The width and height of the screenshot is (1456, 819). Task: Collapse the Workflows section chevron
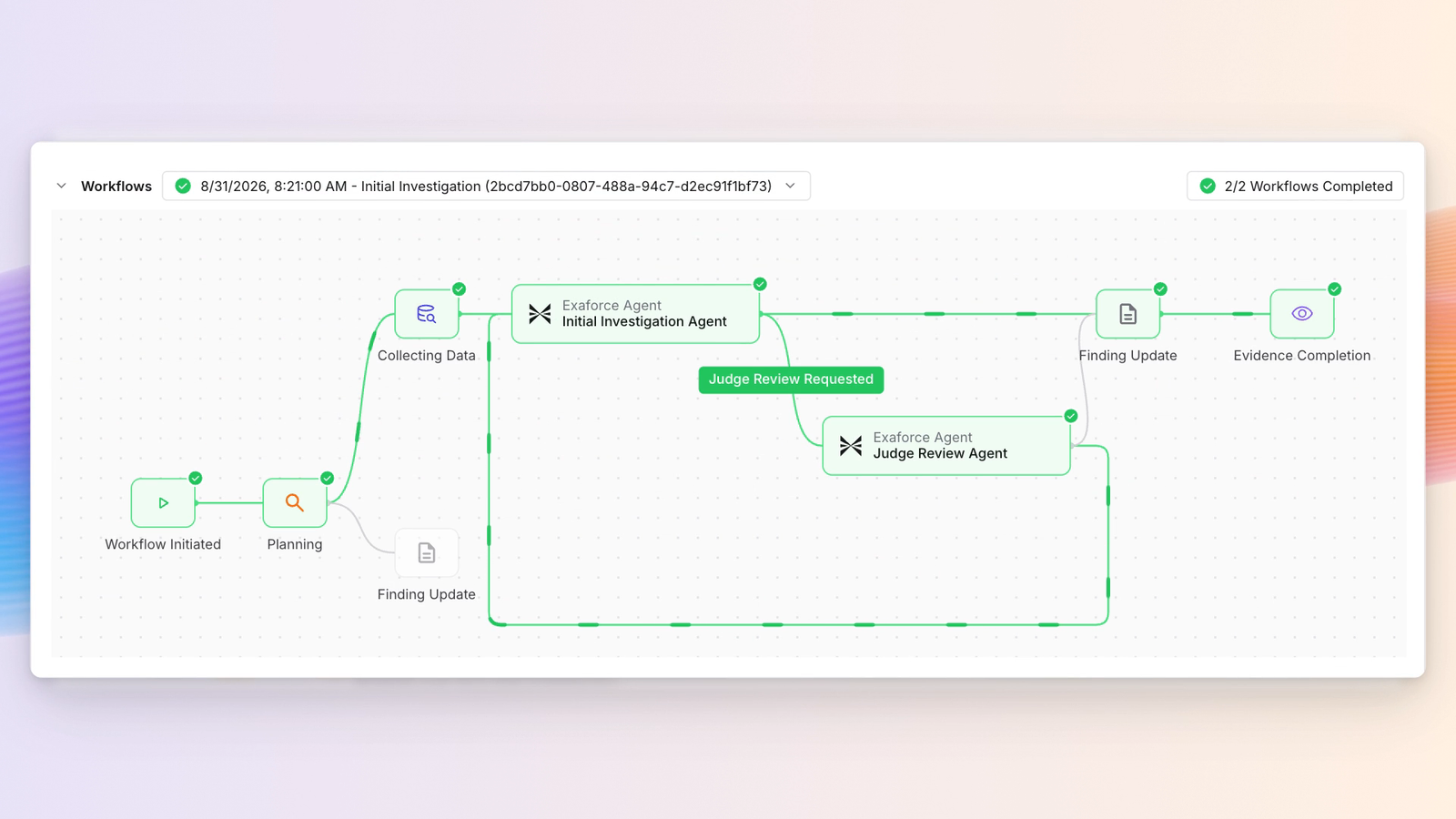61,186
